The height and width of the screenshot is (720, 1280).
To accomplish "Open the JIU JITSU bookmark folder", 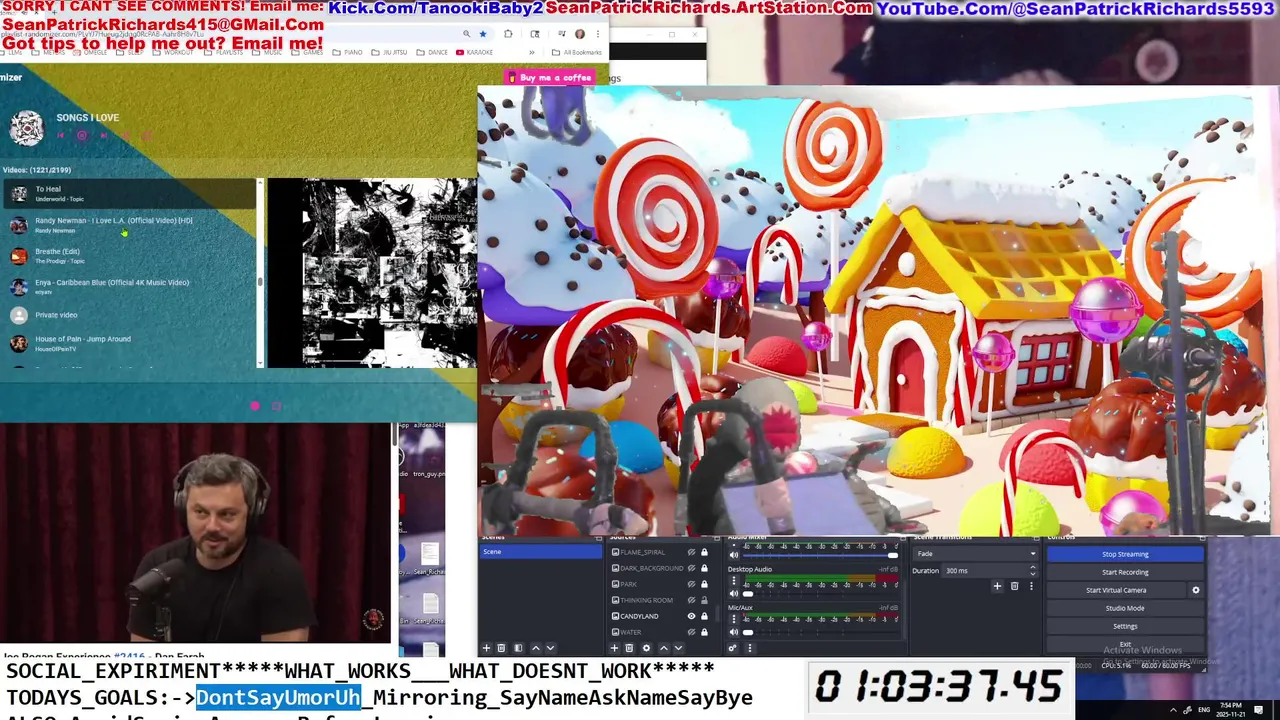I will coord(391,52).
